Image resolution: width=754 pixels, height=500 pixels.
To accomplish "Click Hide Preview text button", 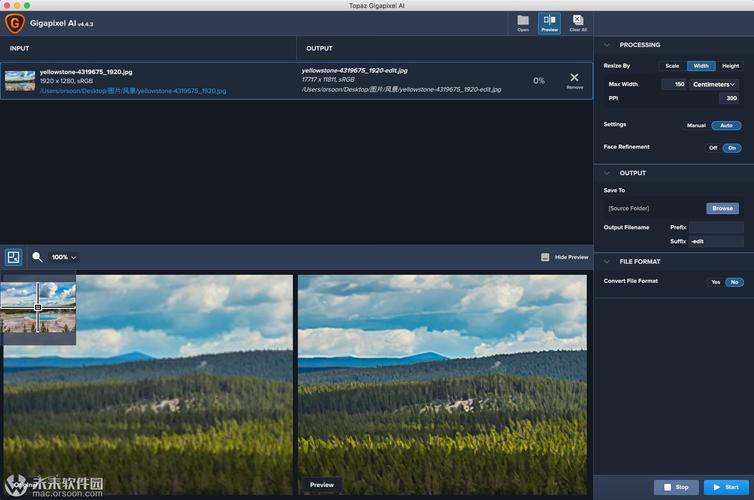I will tap(571, 257).
